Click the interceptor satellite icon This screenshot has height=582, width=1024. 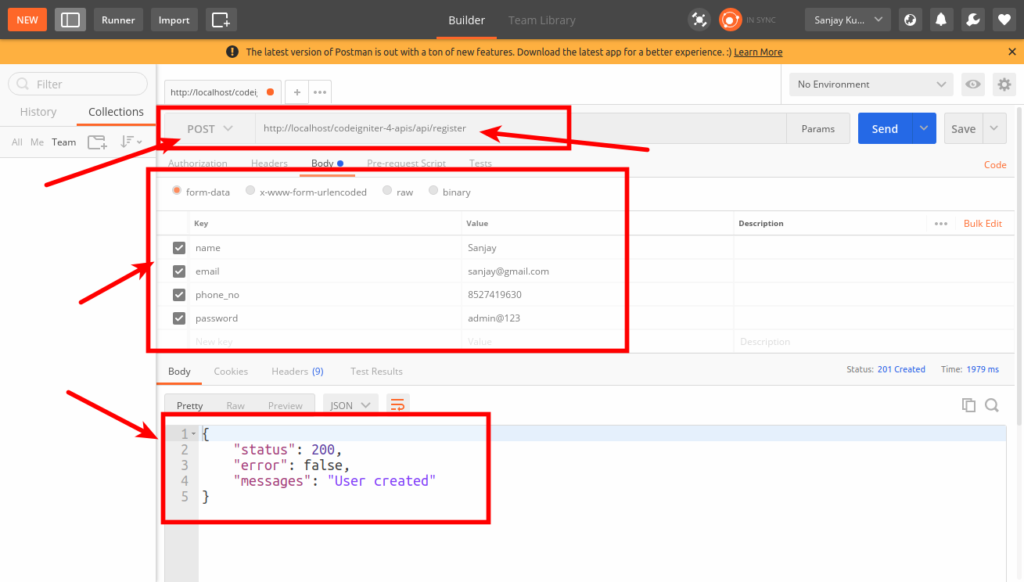(x=699, y=20)
